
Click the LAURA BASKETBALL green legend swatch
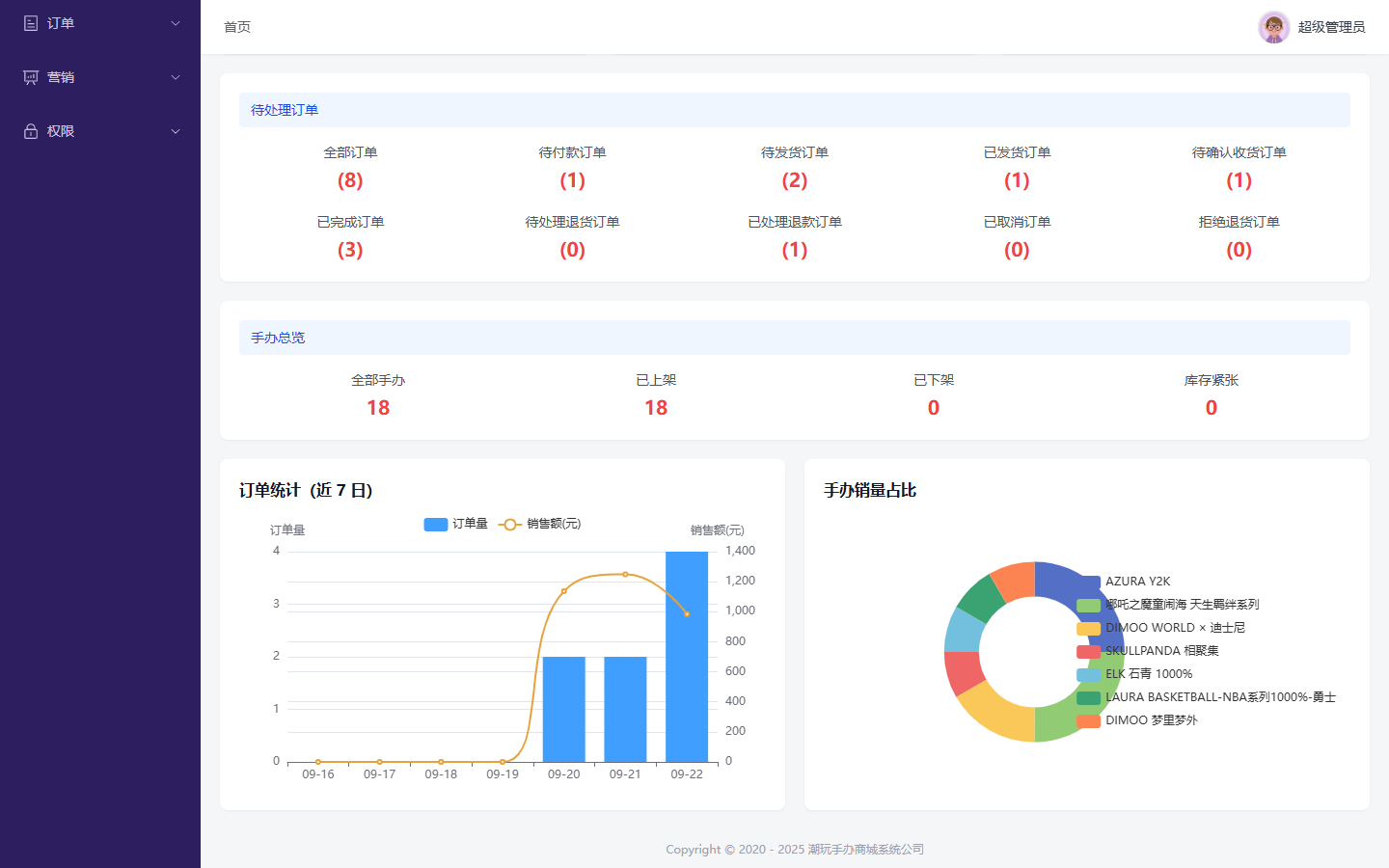tap(1088, 697)
